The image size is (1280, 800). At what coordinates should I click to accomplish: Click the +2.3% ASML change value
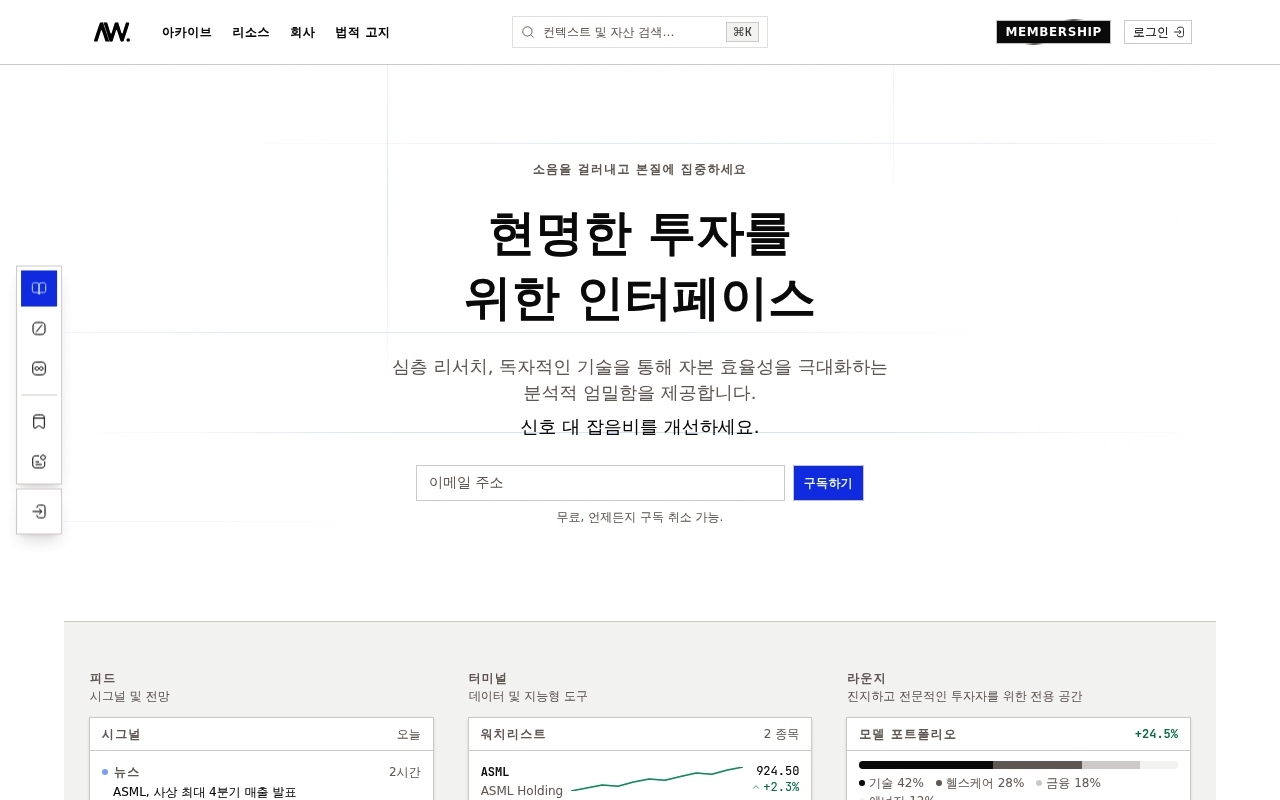776,787
